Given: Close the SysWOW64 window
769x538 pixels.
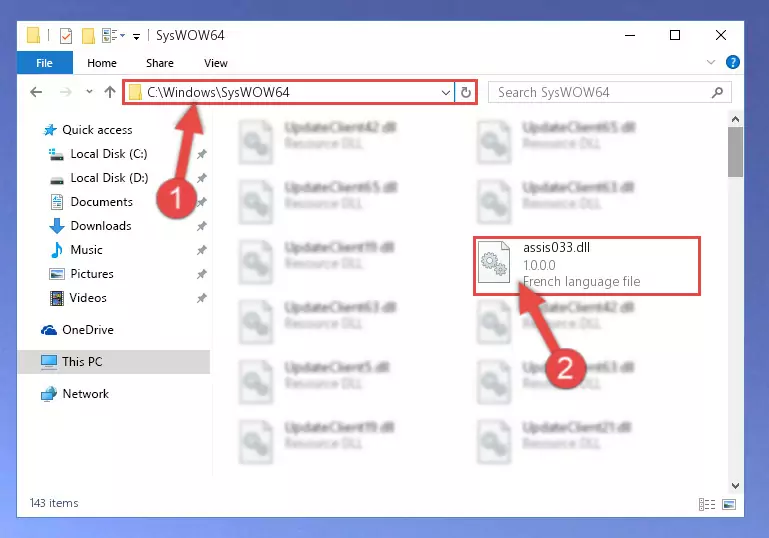Looking at the screenshot, I should coord(721,35).
